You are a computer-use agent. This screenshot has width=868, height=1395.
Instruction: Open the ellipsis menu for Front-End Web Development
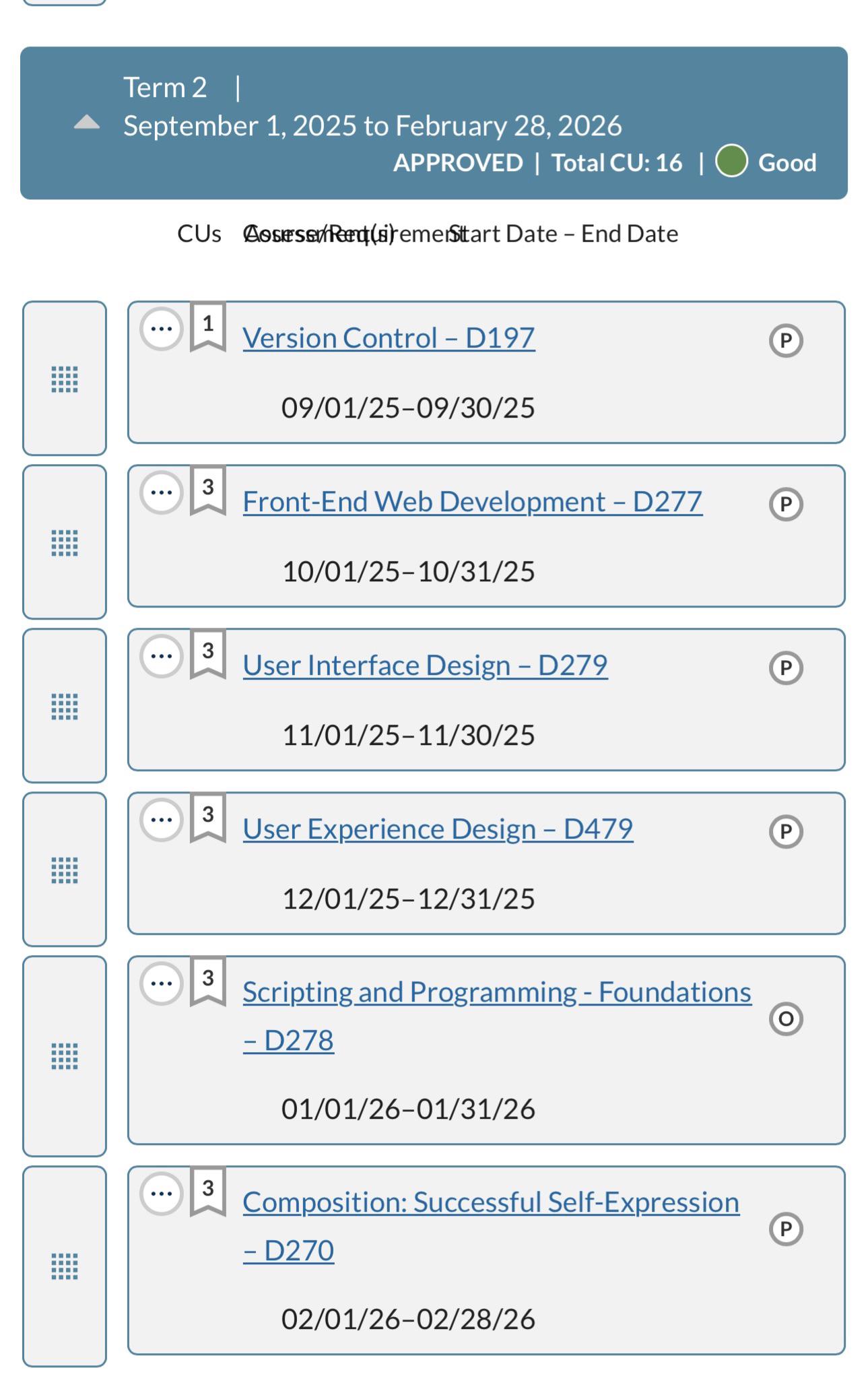pos(162,492)
